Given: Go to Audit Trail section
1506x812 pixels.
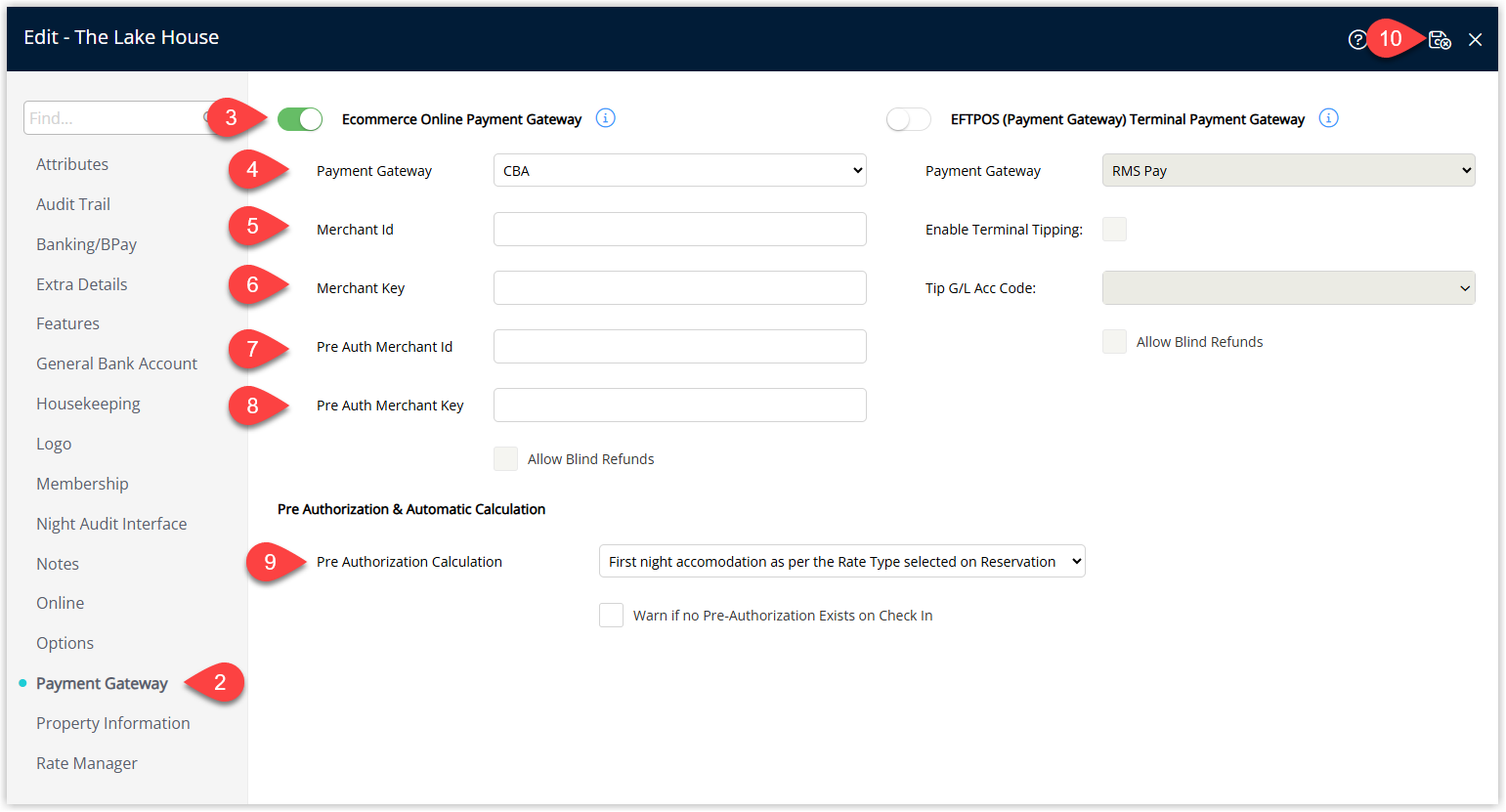Looking at the screenshot, I should coord(73,204).
